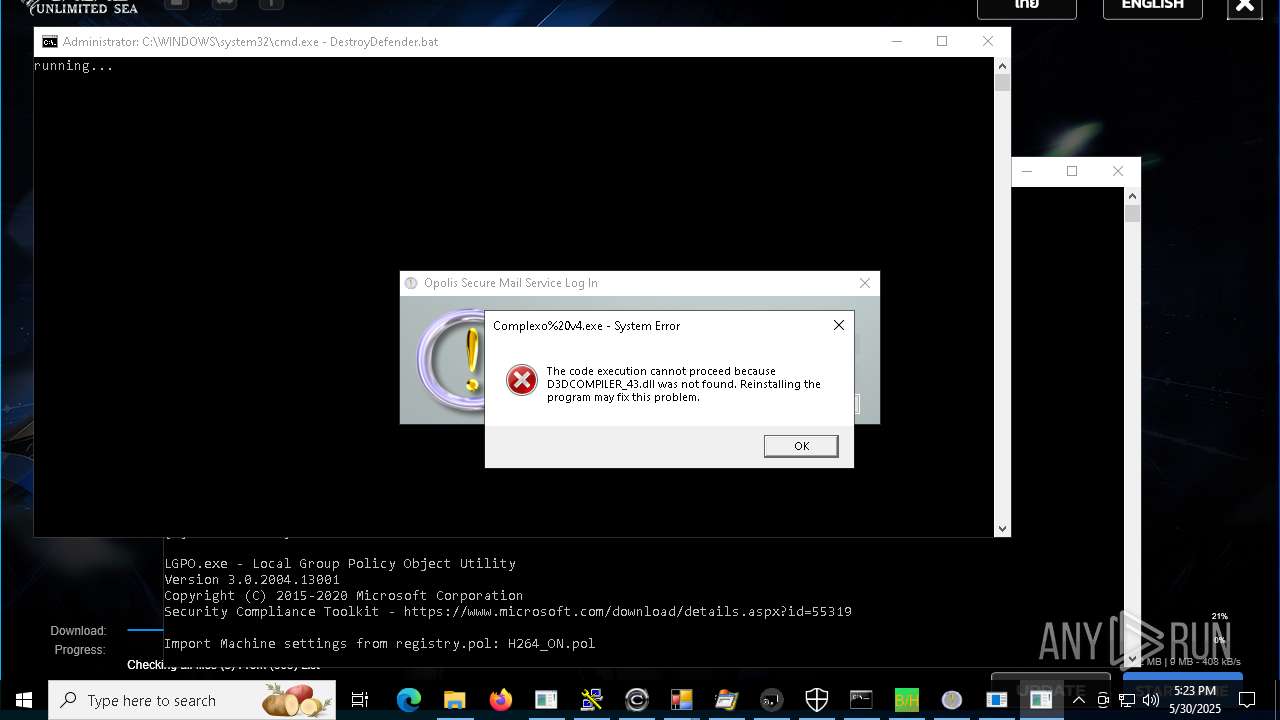Viewport: 1280px width, 720px height.
Task: Maximize the second console window behind
Action: [x=1072, y=171]
